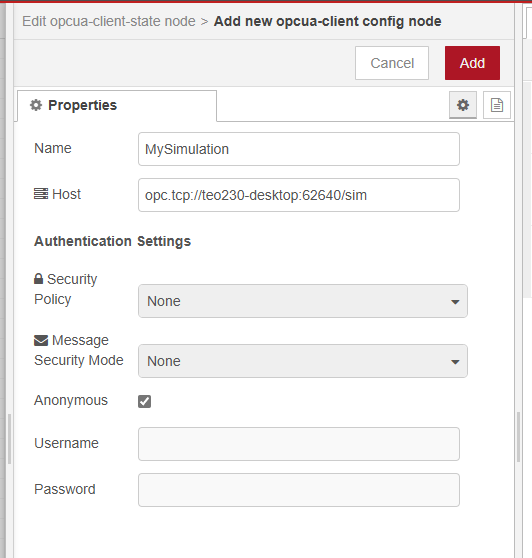Click the Username input field

coord(299,444)
